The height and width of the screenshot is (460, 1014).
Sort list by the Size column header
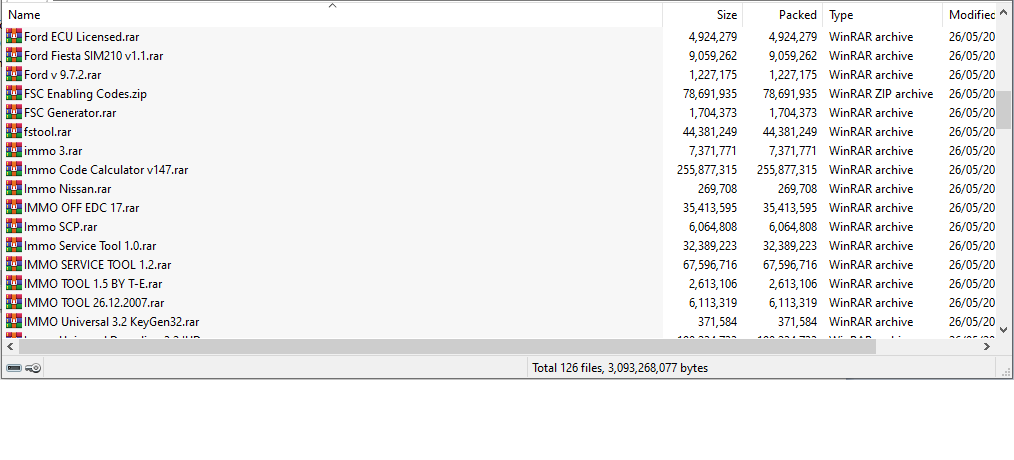[702, 14]
